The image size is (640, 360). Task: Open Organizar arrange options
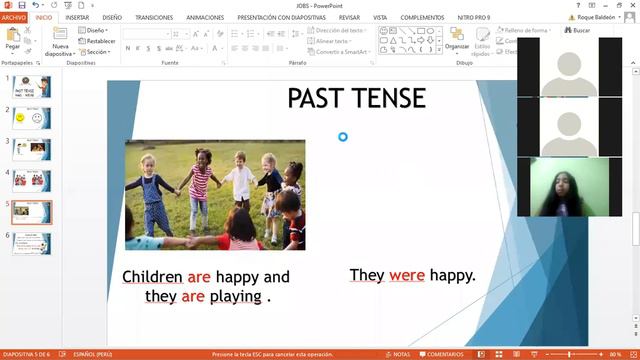pos(457,39)
